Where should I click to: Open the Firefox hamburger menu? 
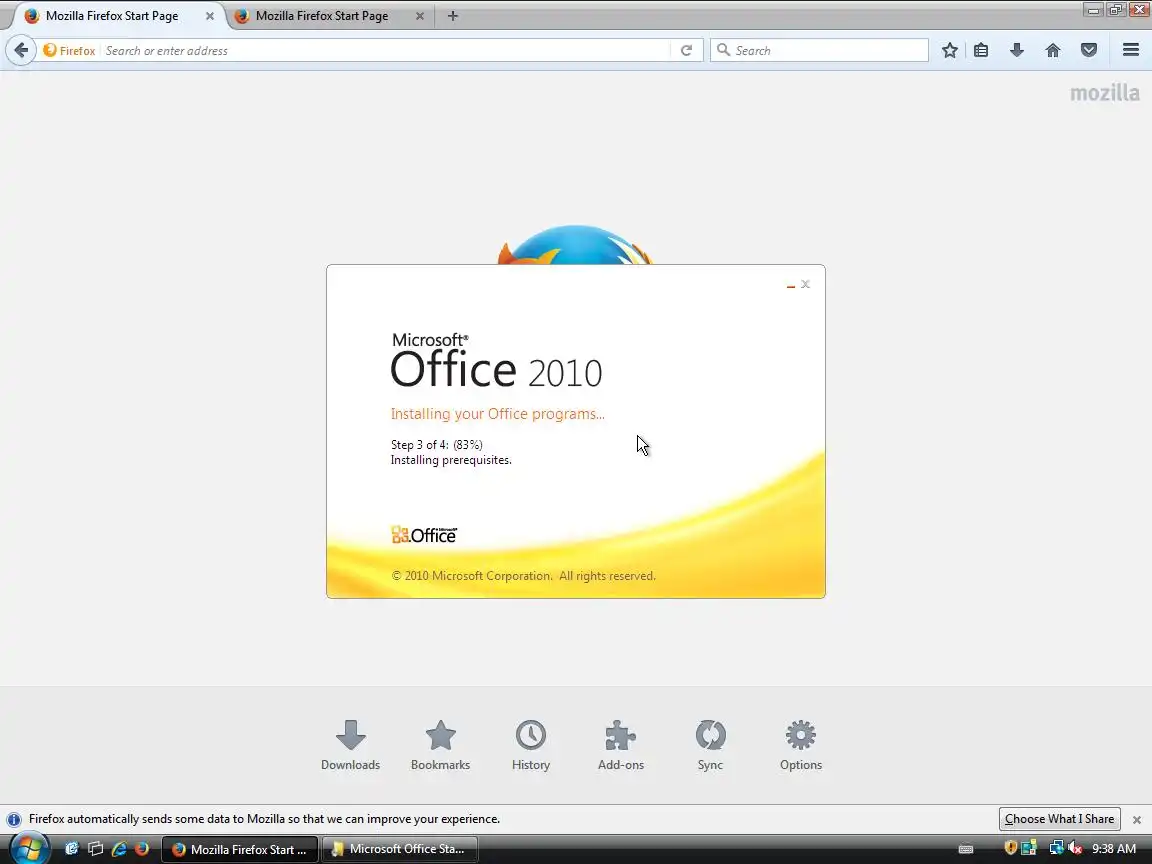[x=1131, y=50]
